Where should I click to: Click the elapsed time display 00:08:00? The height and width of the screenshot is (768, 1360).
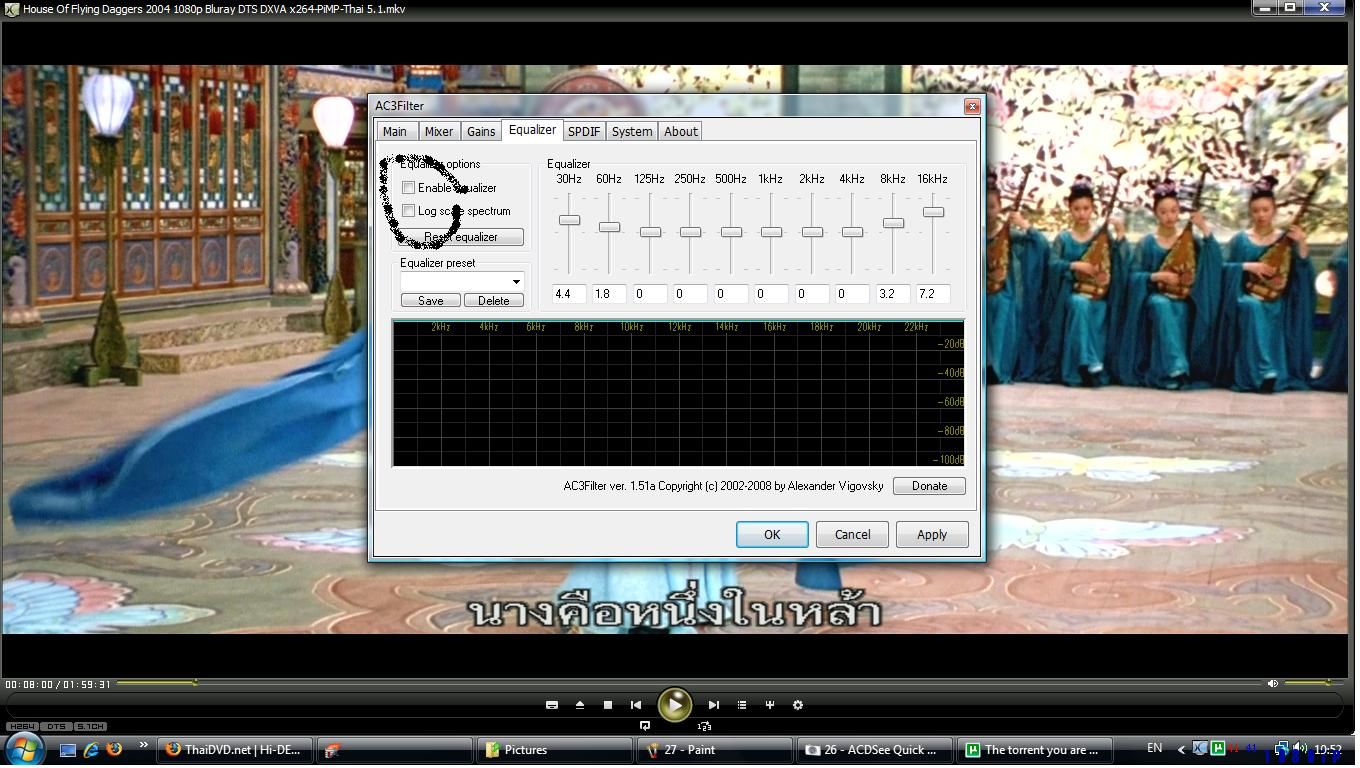click(x=29, y=685)
